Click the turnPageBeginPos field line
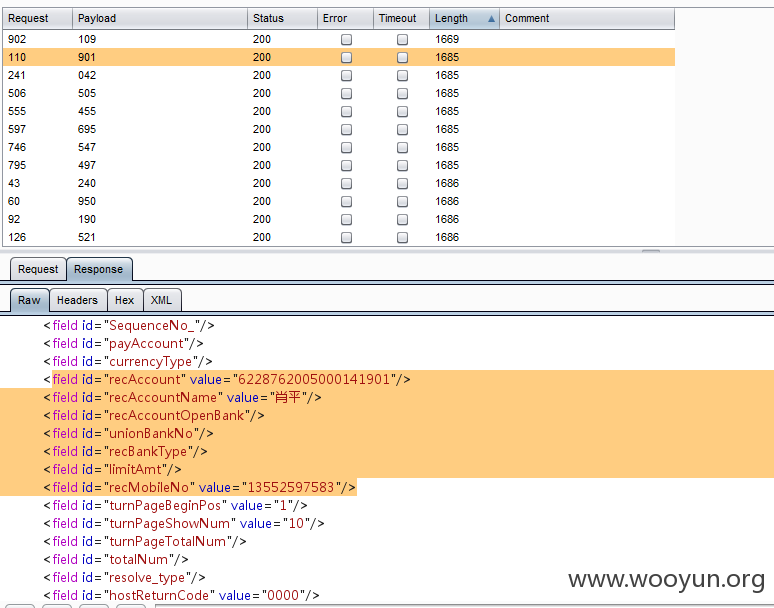Screen dimensions: 774x608 pos(175,505)
